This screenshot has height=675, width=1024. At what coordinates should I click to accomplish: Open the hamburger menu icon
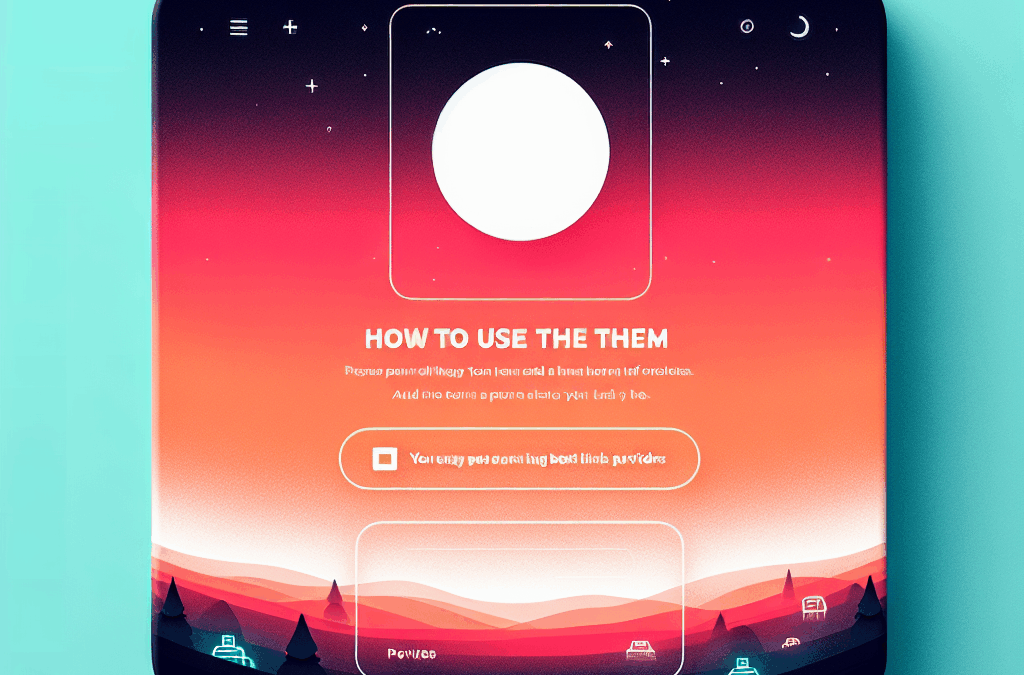coord(238,27)
